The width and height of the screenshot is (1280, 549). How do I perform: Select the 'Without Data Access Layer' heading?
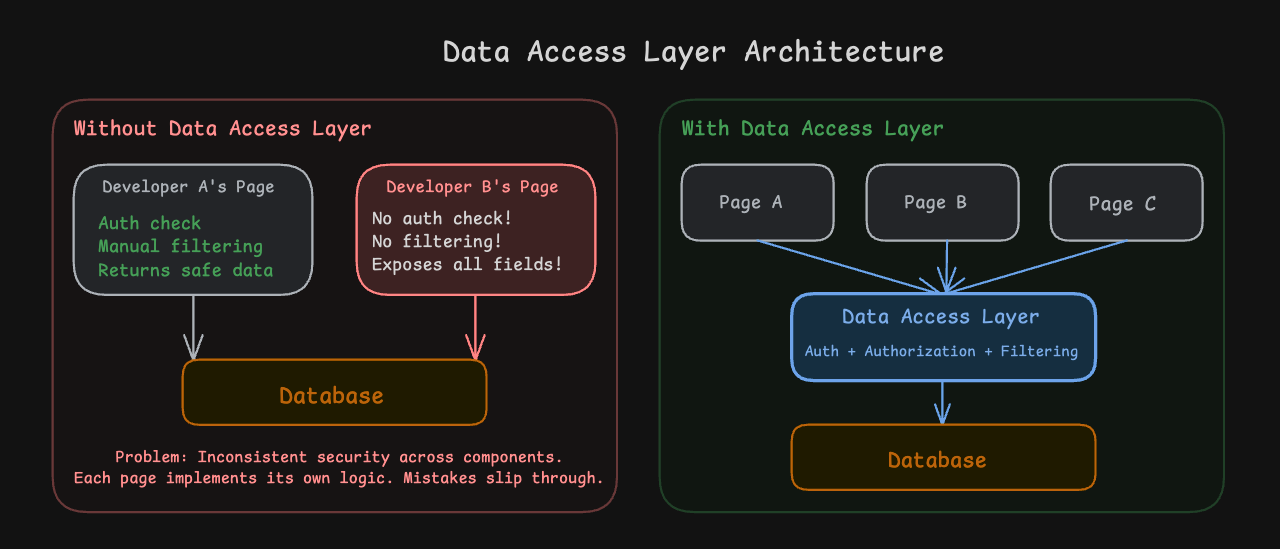(x=222, y=129)
